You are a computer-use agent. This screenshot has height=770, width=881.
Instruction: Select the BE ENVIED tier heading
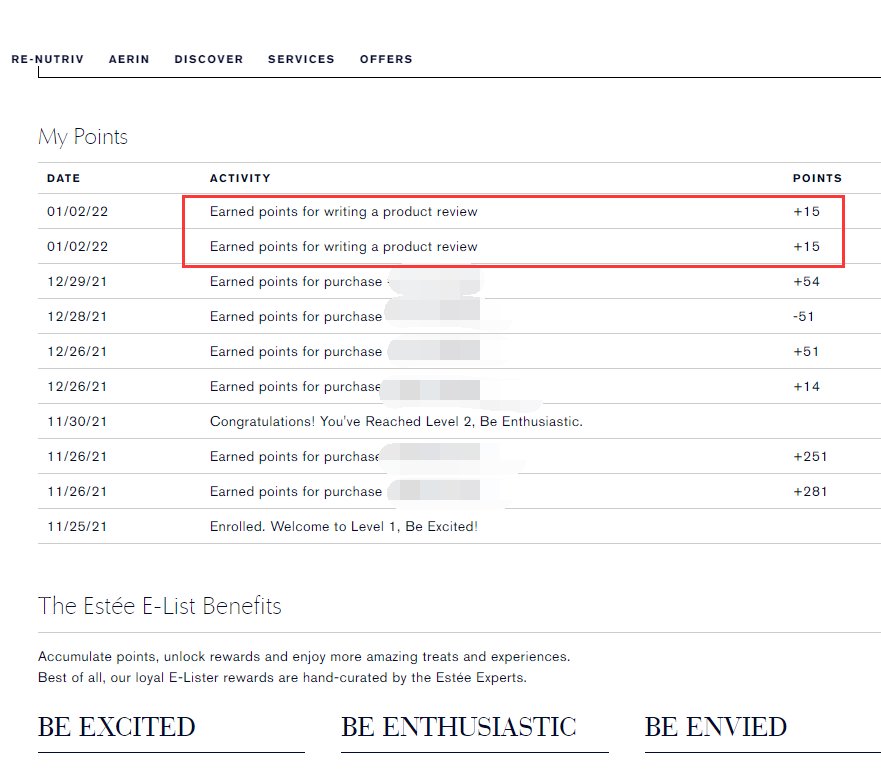715,727
